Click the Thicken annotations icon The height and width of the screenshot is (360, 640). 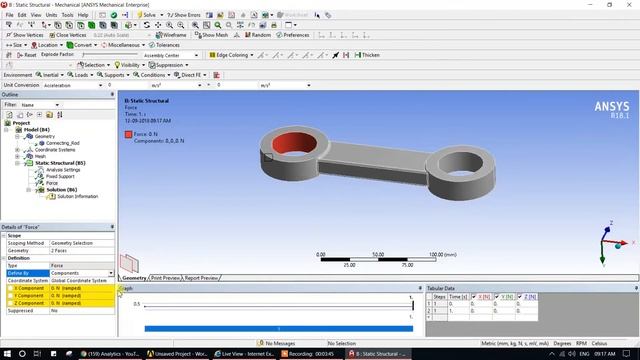[x=358, y=55]
